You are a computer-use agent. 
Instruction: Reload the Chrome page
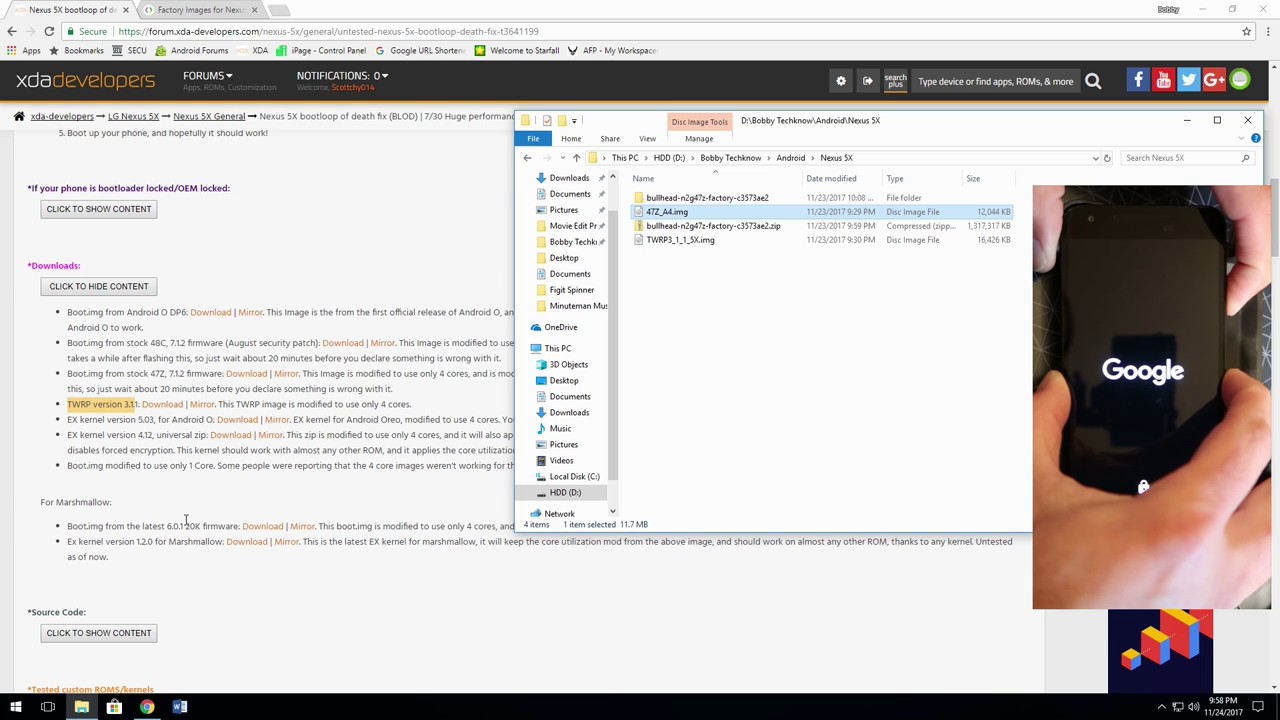49,31
